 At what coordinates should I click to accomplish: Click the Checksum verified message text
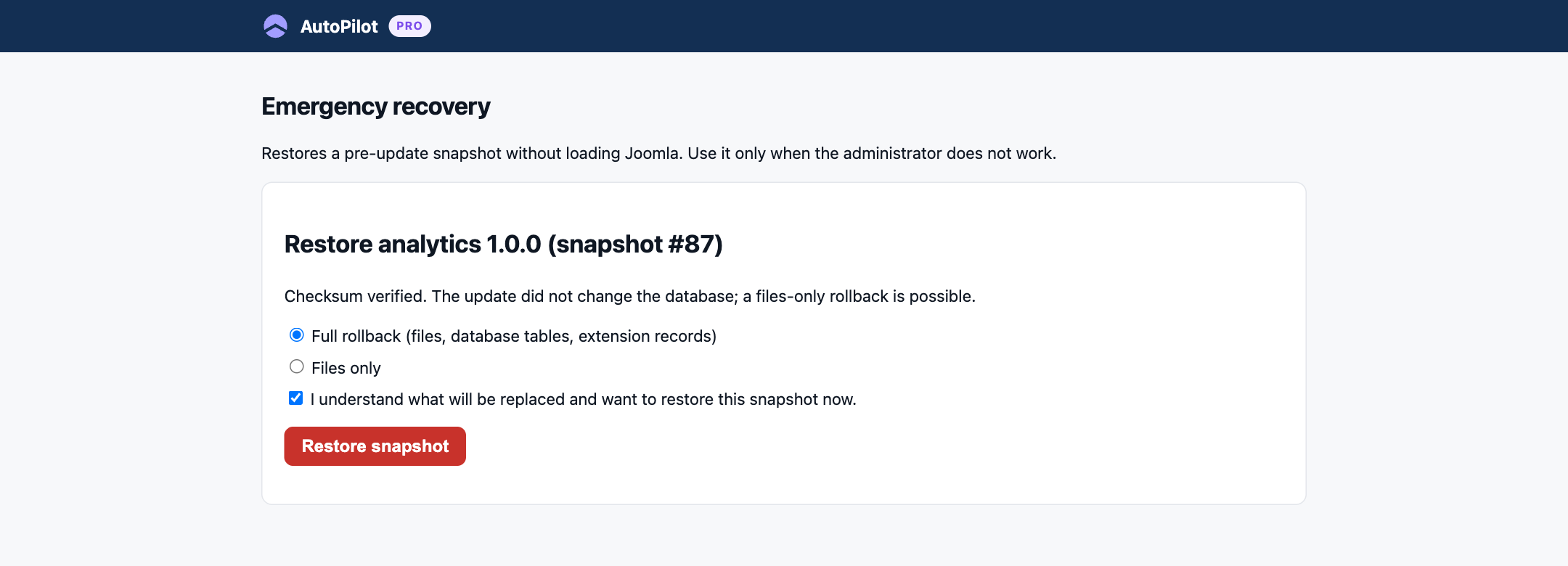(630, 296)
